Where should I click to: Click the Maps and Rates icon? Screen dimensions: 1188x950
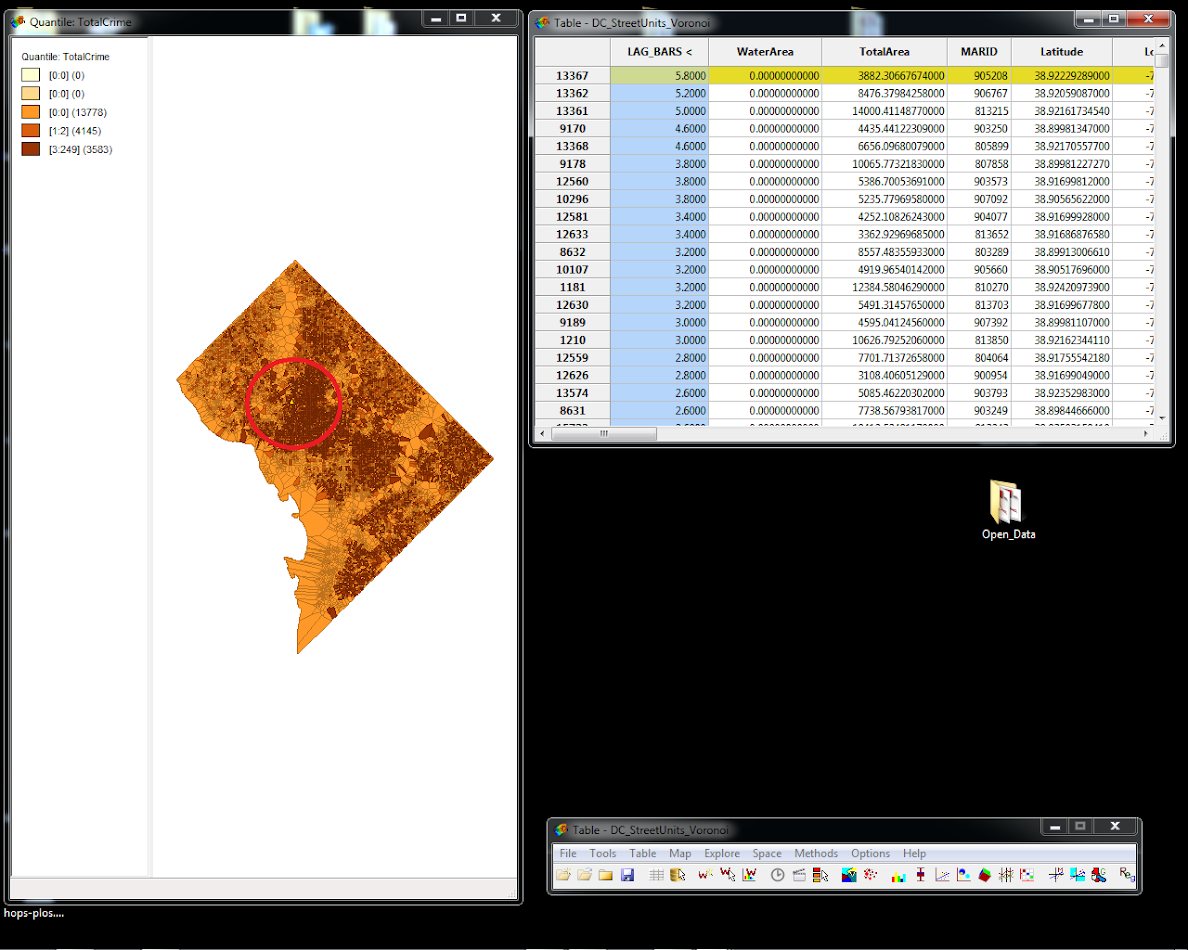849,875
